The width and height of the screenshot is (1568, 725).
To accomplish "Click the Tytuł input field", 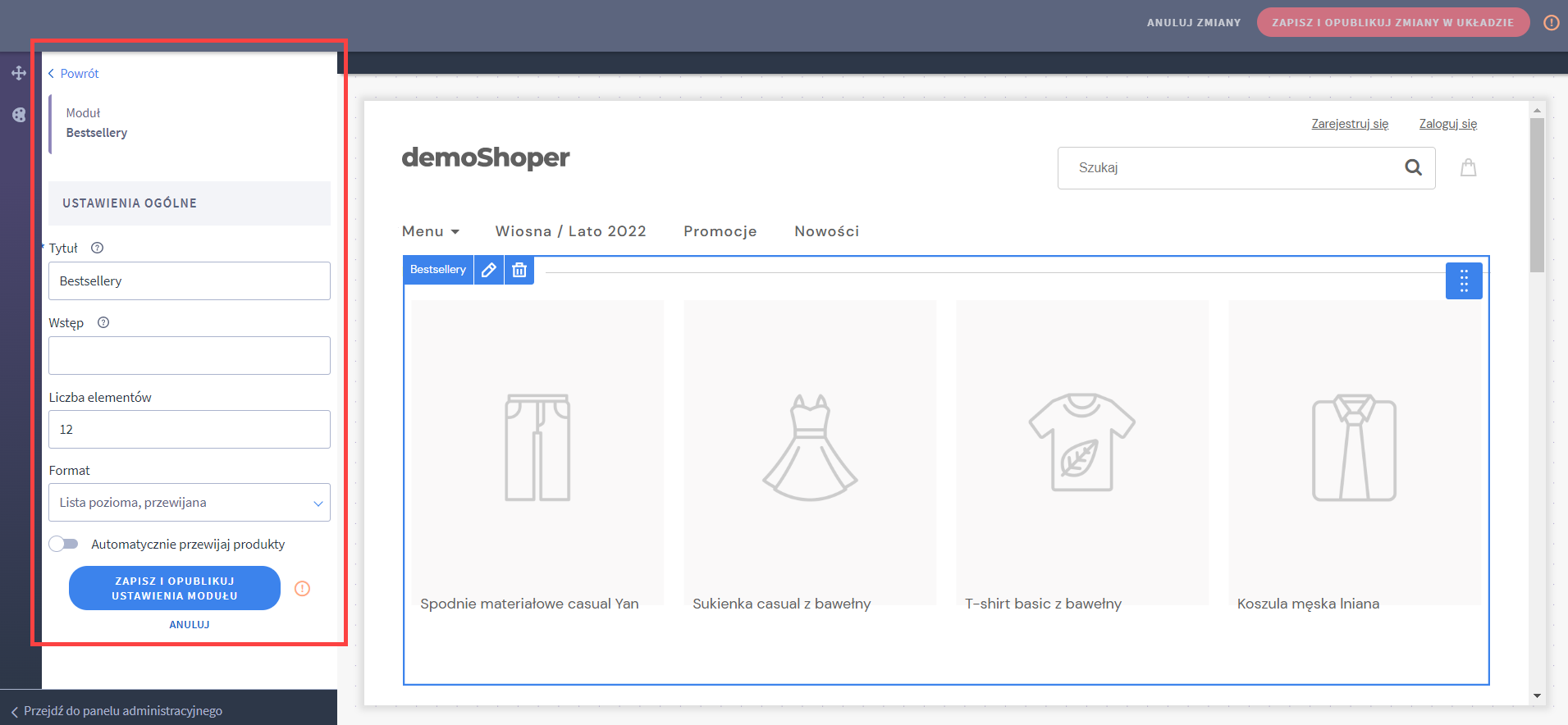I will click(190, 281).
